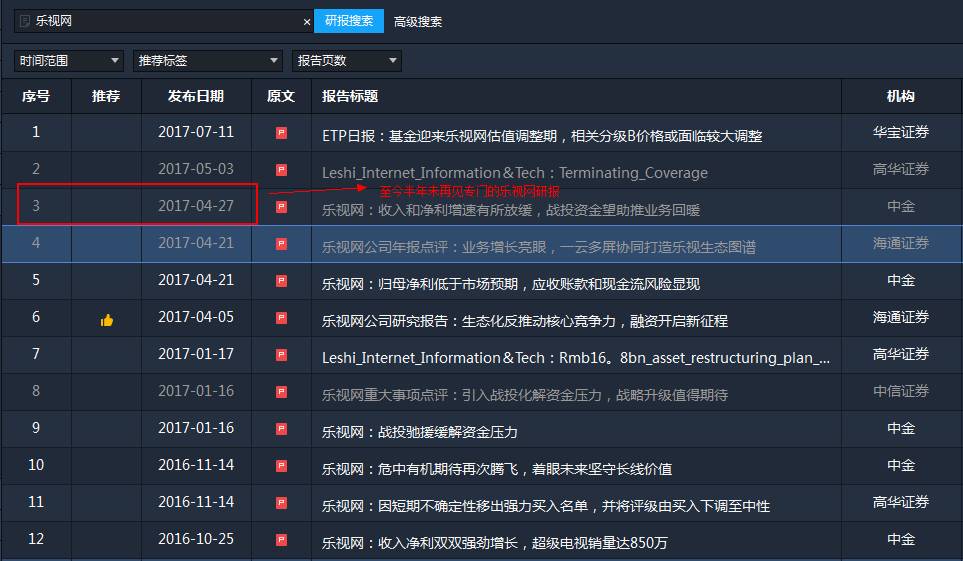The height and width of the screenshot is (561, 963).
Task: Open report 乐视网重大事项点评：引入战投化解资金压力
Action: point(525,394)
